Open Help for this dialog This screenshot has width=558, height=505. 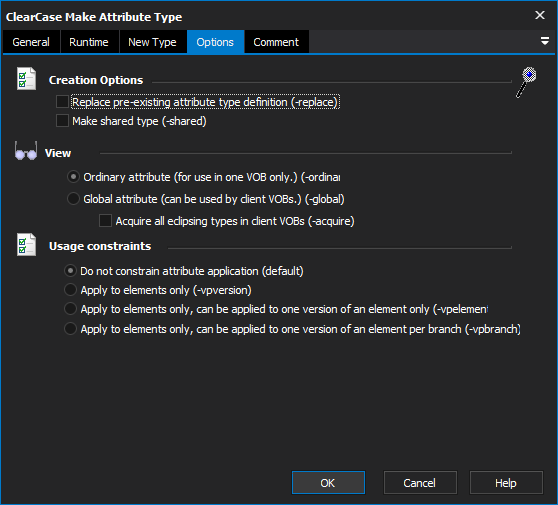(x=506, y=483)
